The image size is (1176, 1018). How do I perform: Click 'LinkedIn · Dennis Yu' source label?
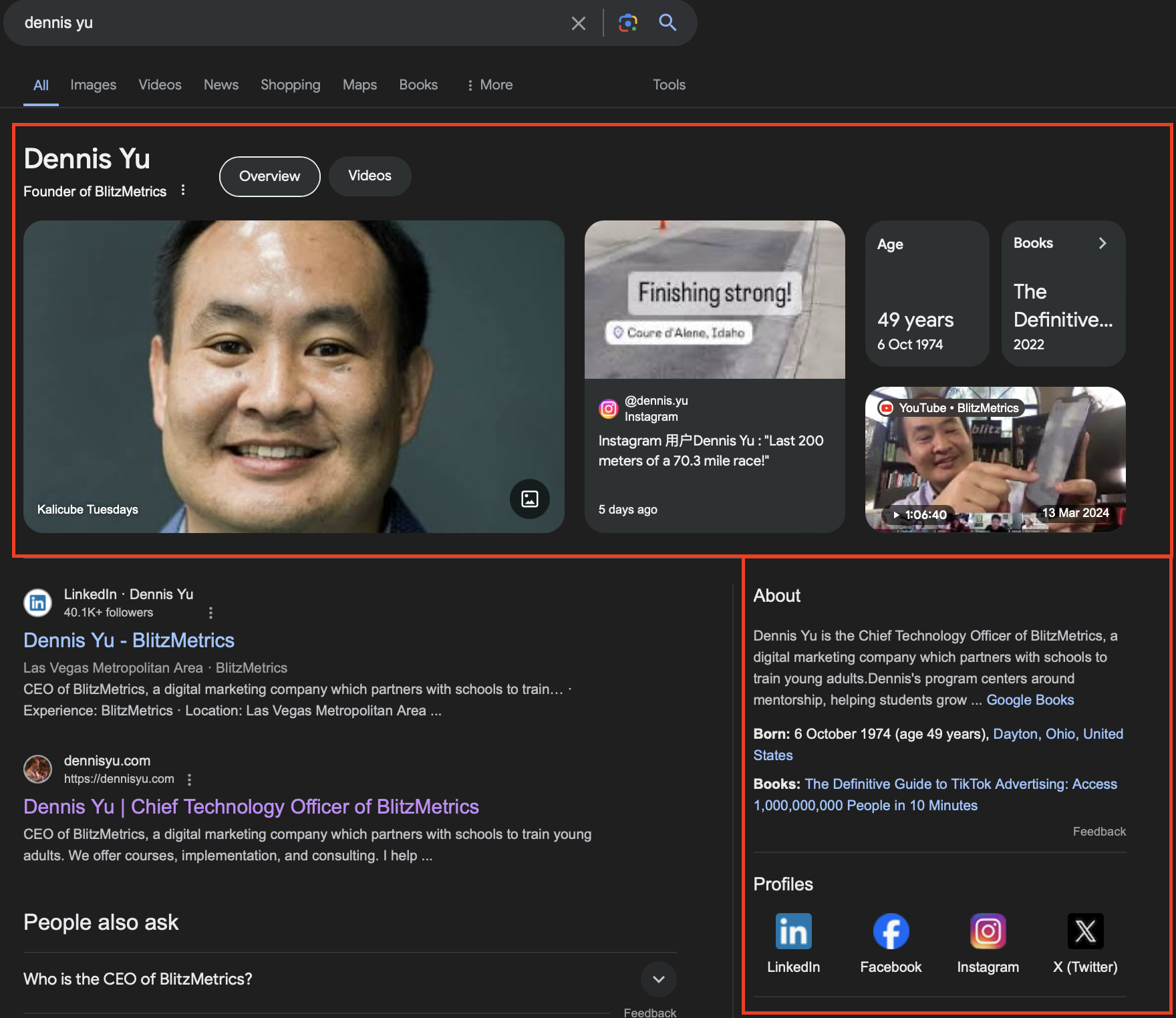[128, 594]
